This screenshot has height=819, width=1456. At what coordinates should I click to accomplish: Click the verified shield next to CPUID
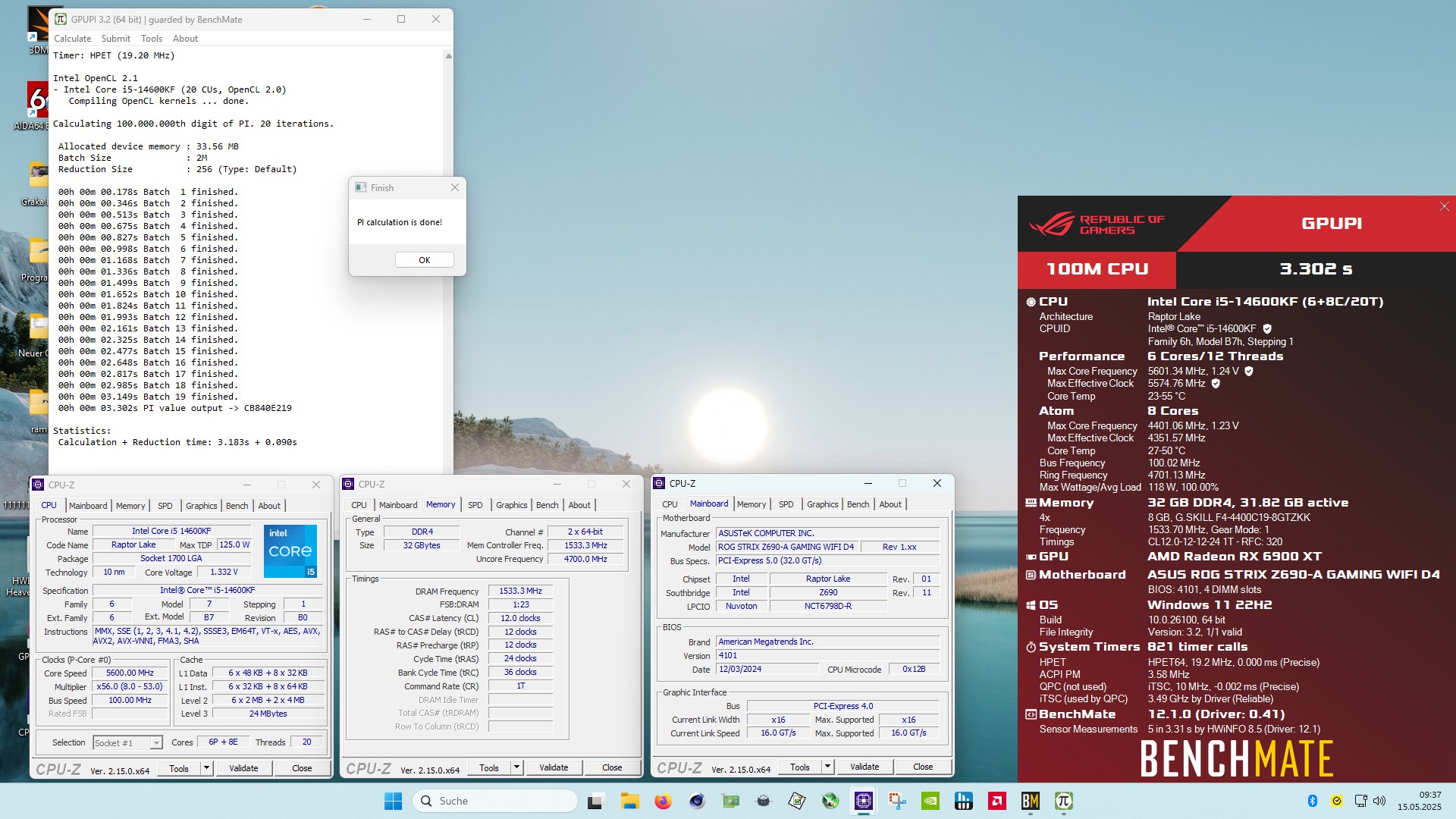[x=1267, y=329]
